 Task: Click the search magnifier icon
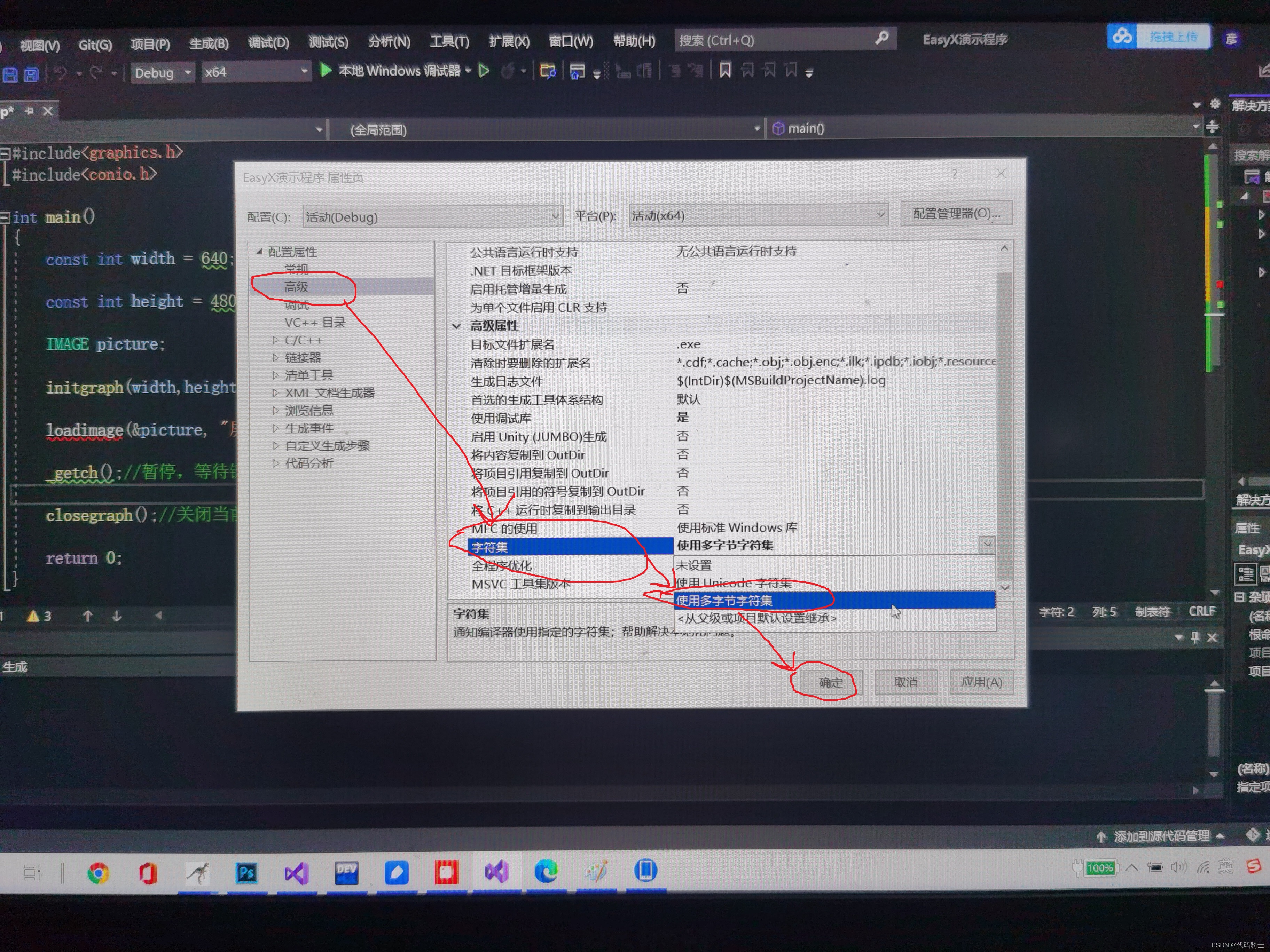click(x=881, y=38)
